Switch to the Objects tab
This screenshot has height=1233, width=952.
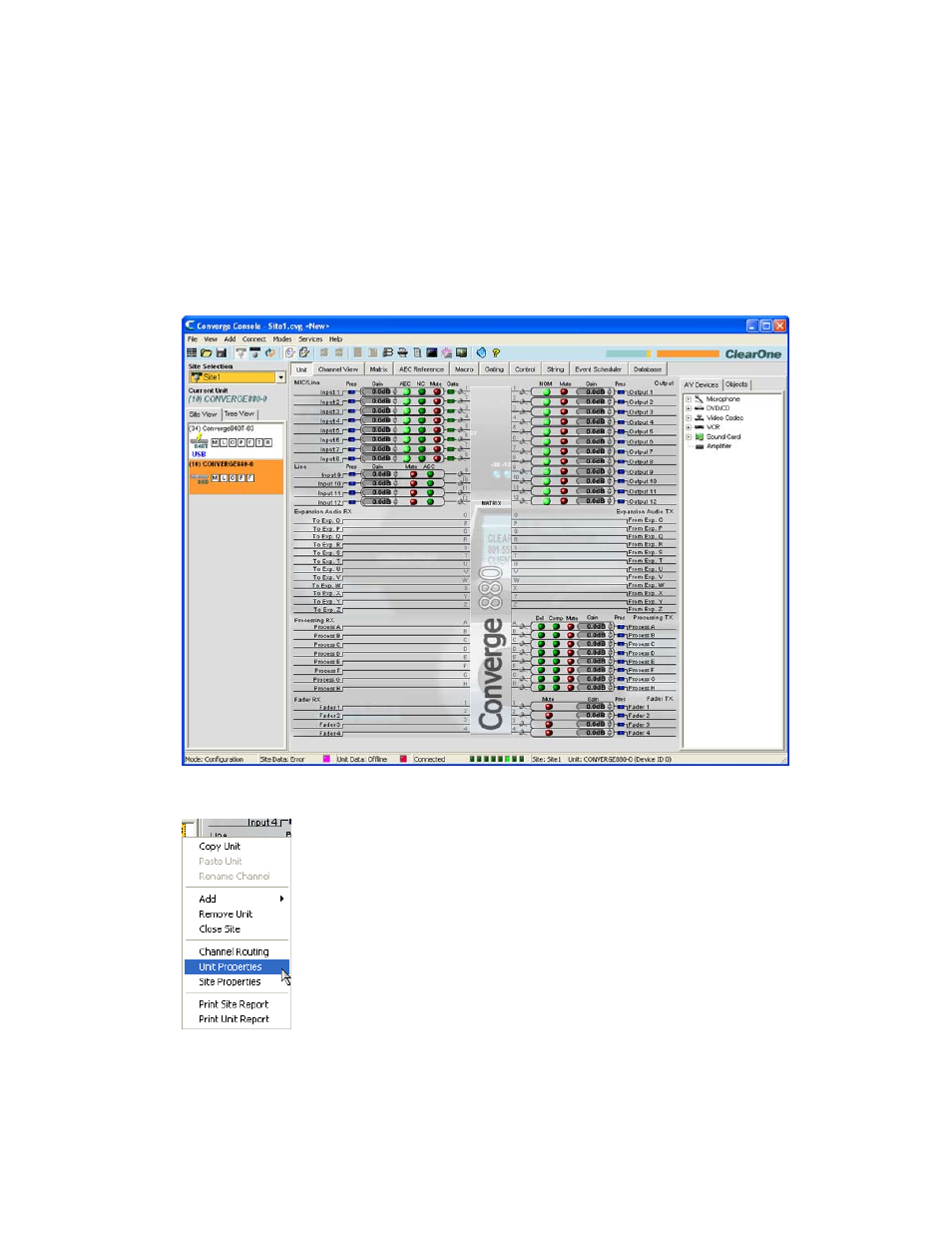[736, 384]
